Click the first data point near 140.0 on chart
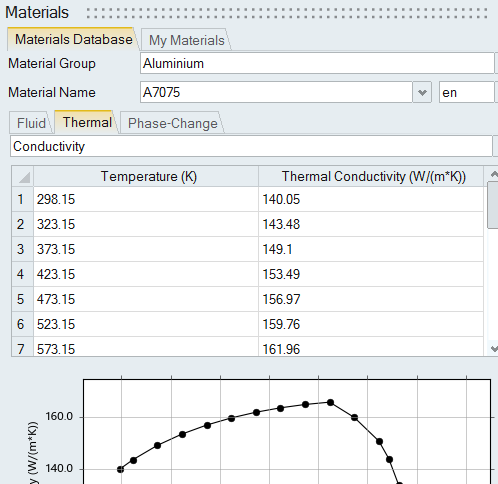 [x=120, y=469]
